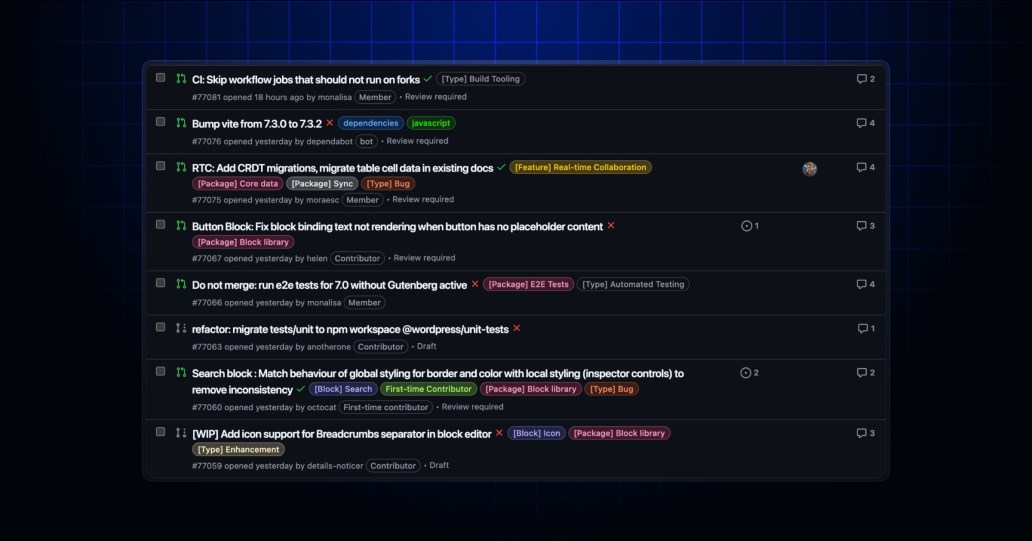Click author moraesc on RTC PR
1032x541 pixels.
tap(323, 200)
